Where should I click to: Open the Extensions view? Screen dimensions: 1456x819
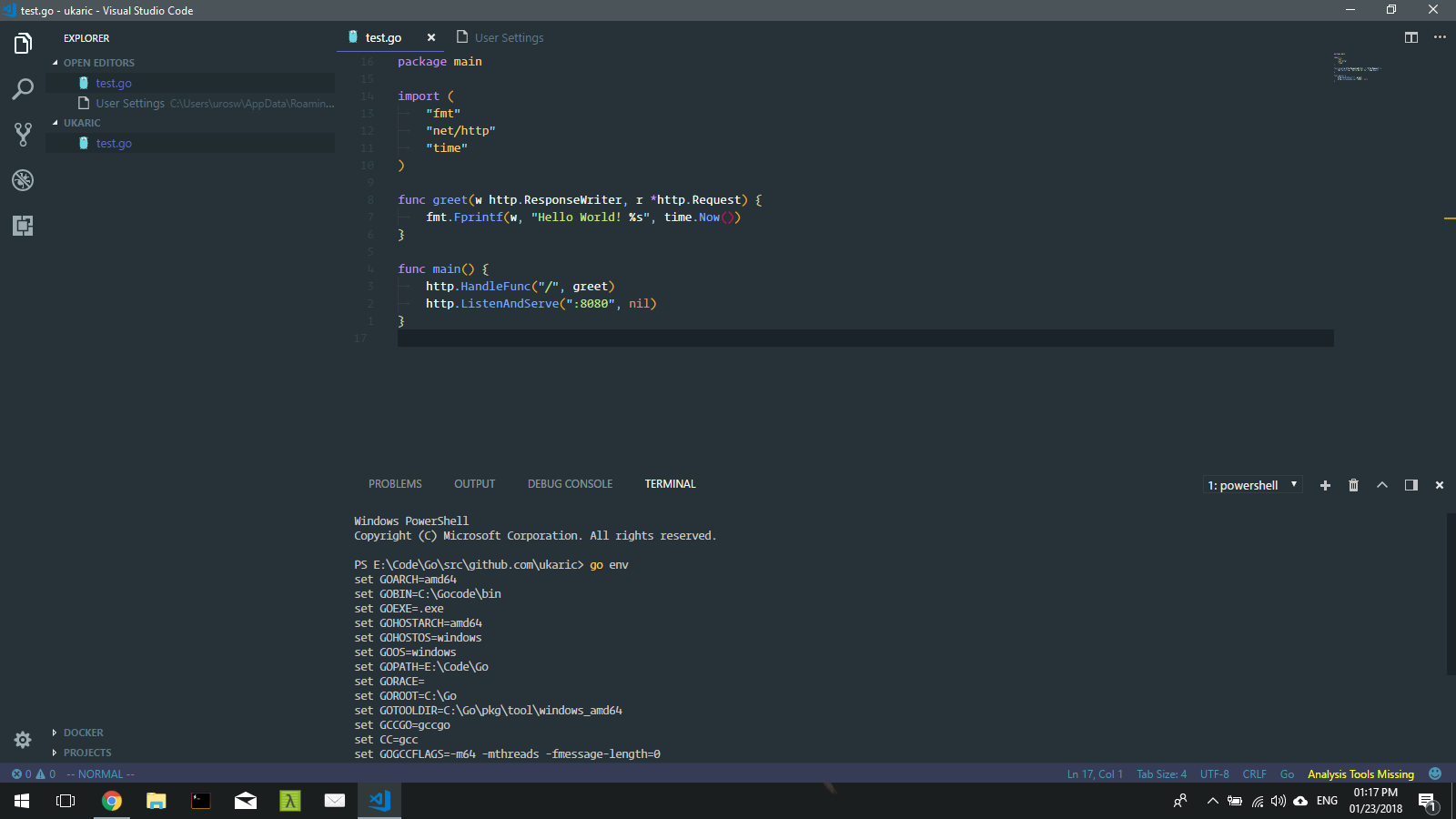coord(23,225)
